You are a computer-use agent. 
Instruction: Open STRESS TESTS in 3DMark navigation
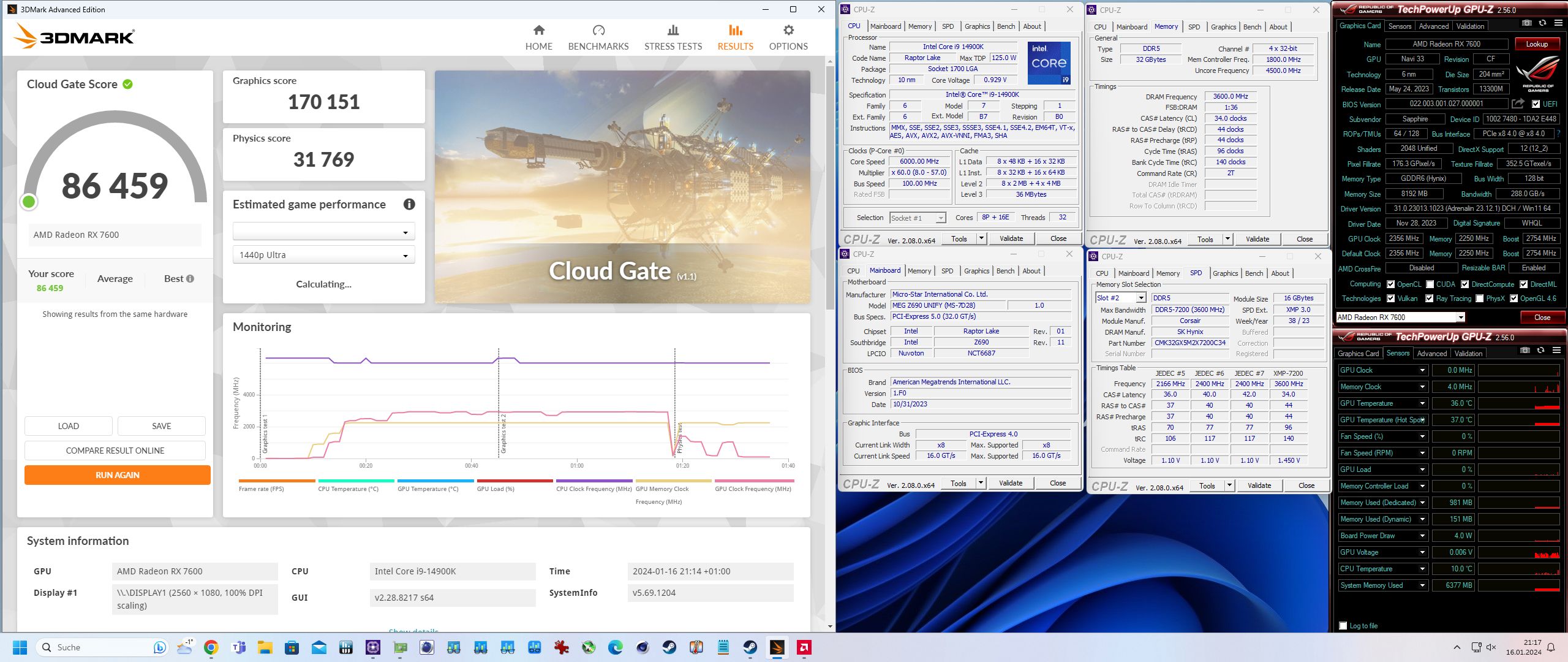point(673,37)
